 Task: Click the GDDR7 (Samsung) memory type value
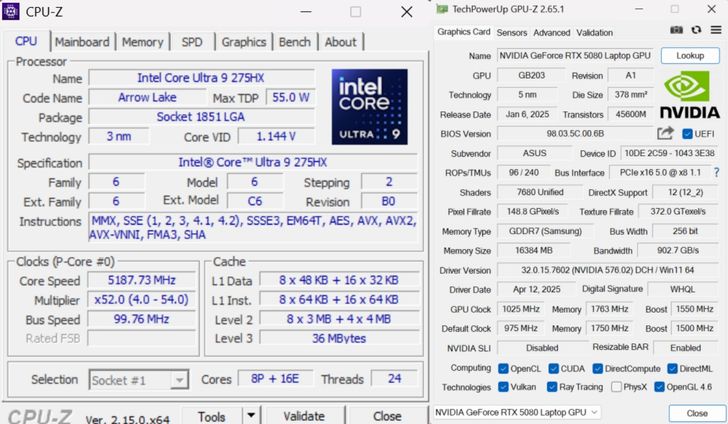tap(546, 231)
